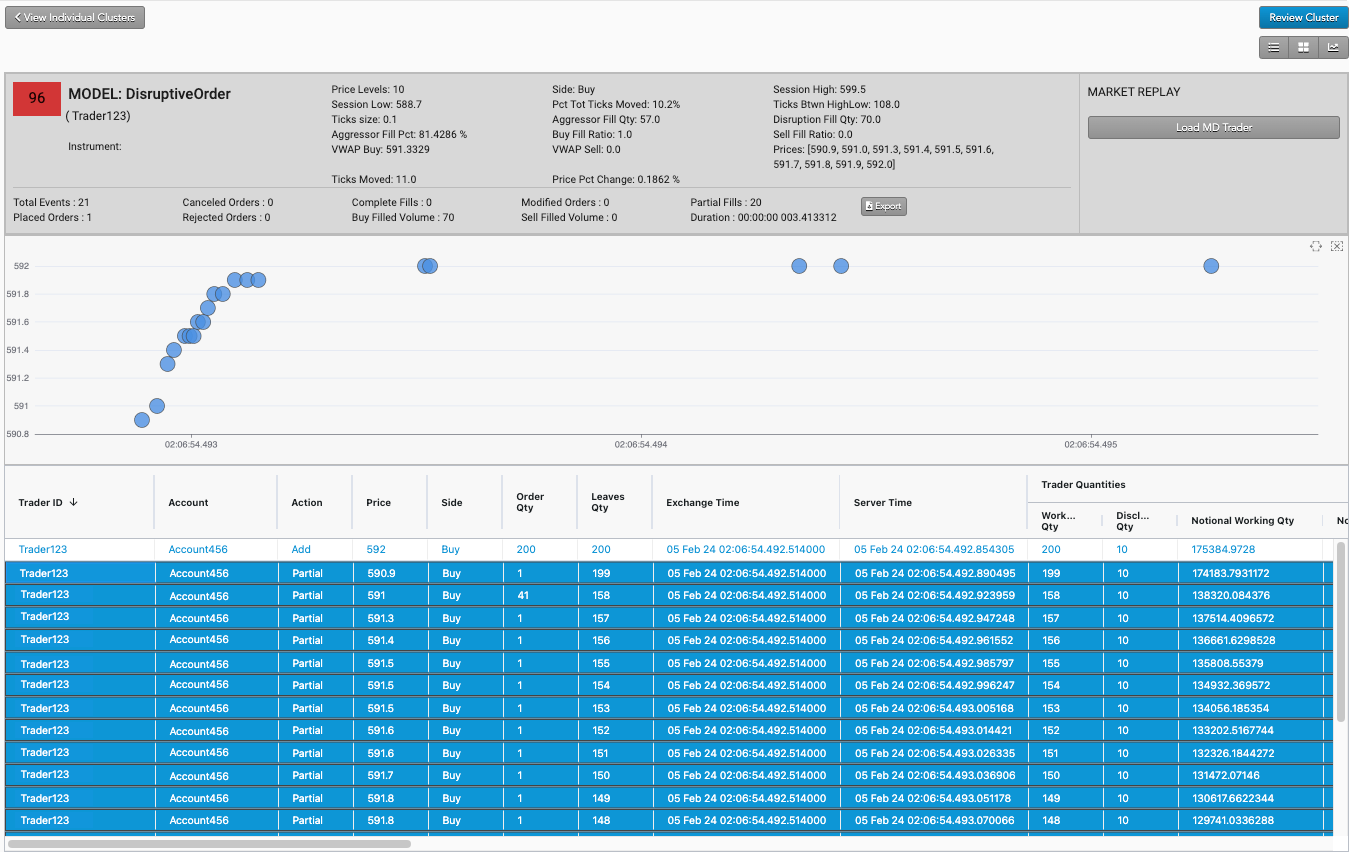This screenshot has width=1349, height=852.
Task: Click notional value 138320.084376
Action: click(1231, 595)
